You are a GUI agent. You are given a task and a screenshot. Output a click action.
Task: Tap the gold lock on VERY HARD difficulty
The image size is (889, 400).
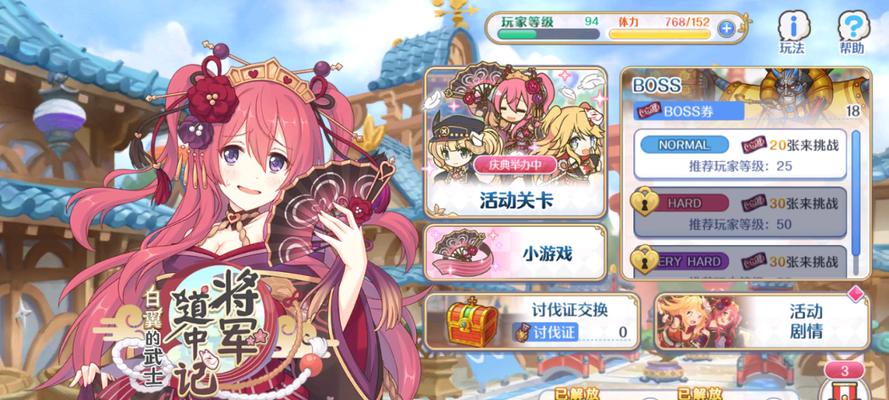(x=645, y=259)
